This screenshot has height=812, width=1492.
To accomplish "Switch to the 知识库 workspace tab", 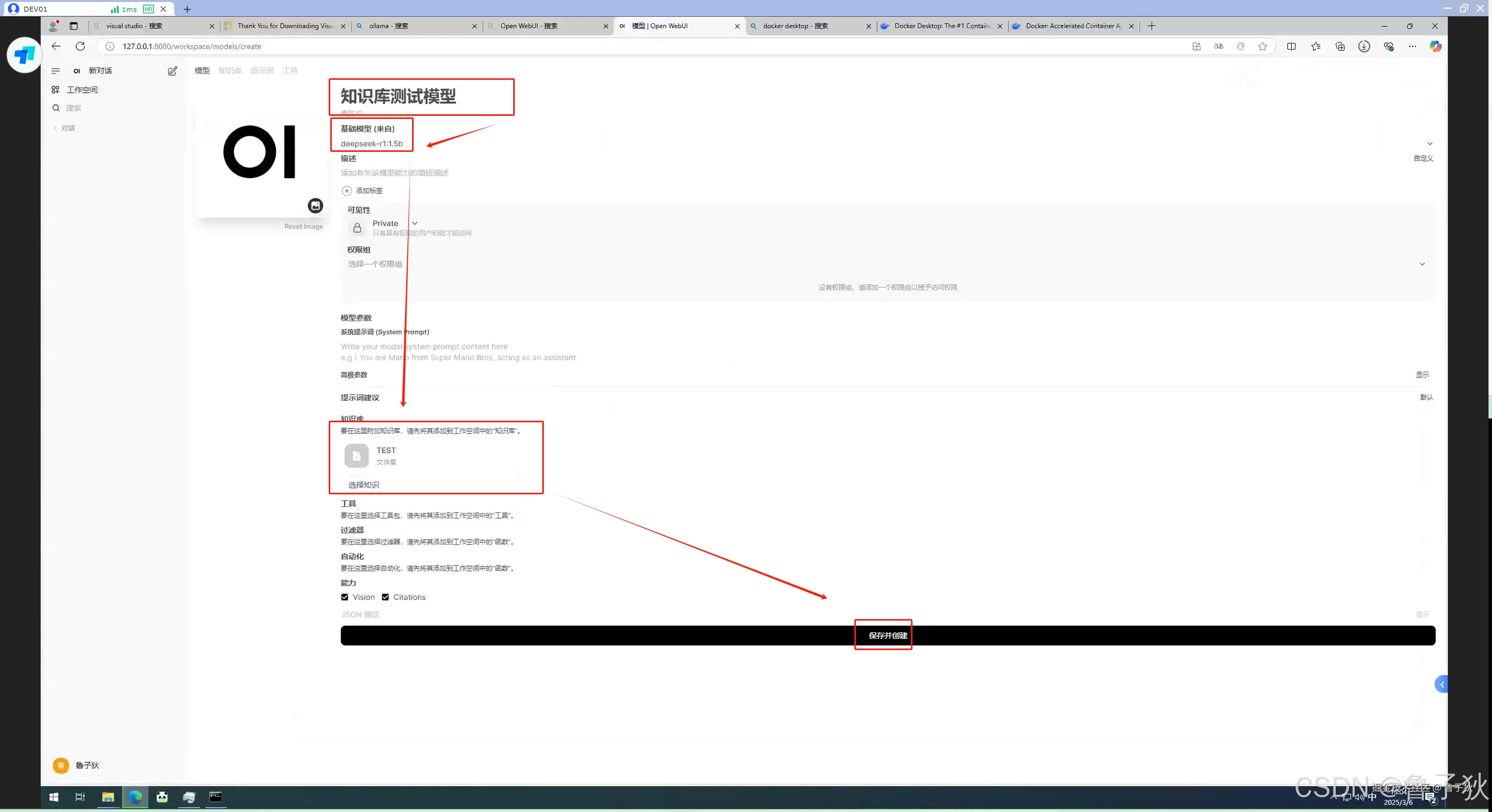I will [230, 71].
